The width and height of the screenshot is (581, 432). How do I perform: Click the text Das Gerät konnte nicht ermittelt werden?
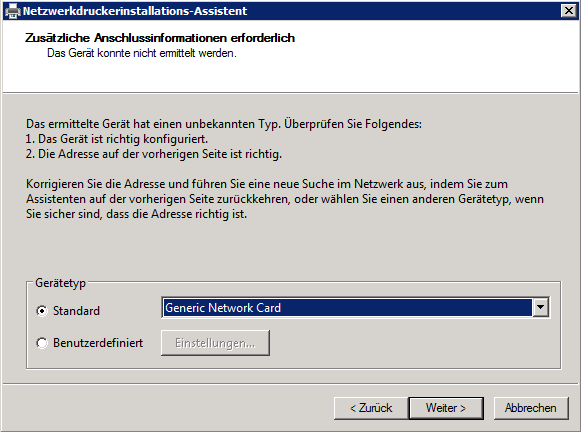[142, 53]
